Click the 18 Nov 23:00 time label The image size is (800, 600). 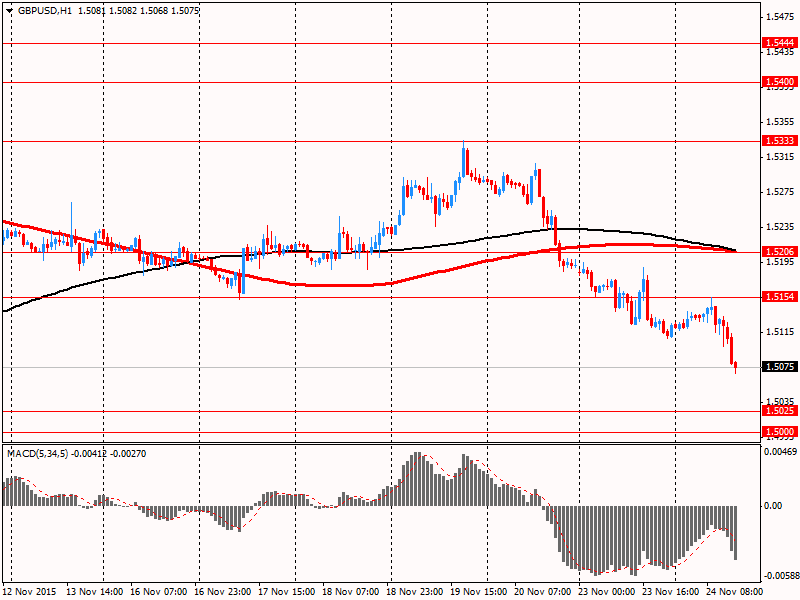415,592
